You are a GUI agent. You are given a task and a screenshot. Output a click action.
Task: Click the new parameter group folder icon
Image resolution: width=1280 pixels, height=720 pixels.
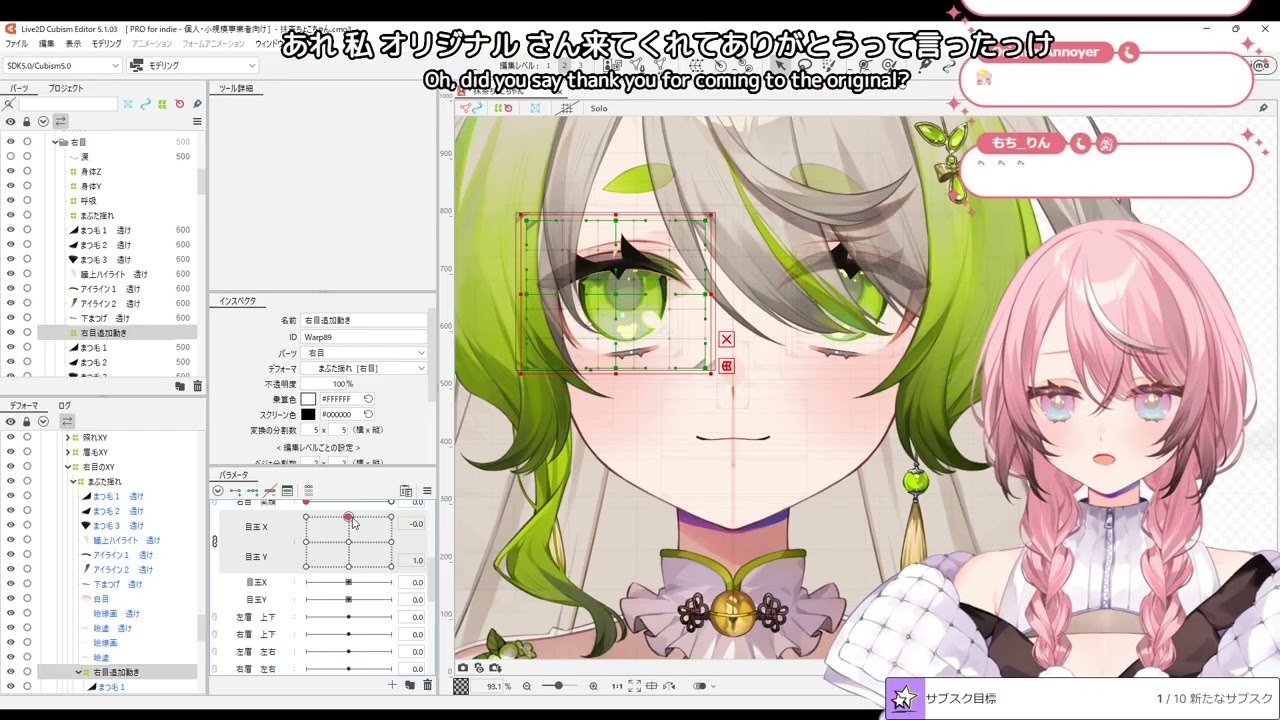[x=410, y=685]
